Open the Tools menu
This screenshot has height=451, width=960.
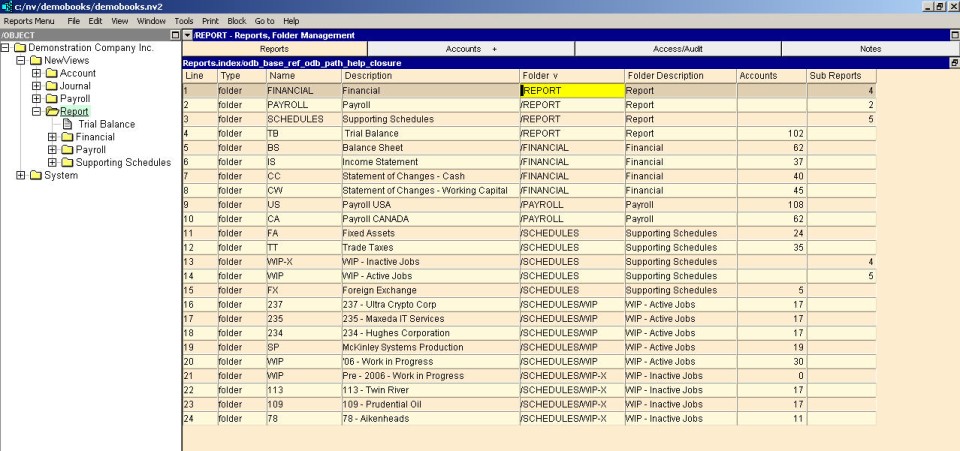[x=183, y=20]
